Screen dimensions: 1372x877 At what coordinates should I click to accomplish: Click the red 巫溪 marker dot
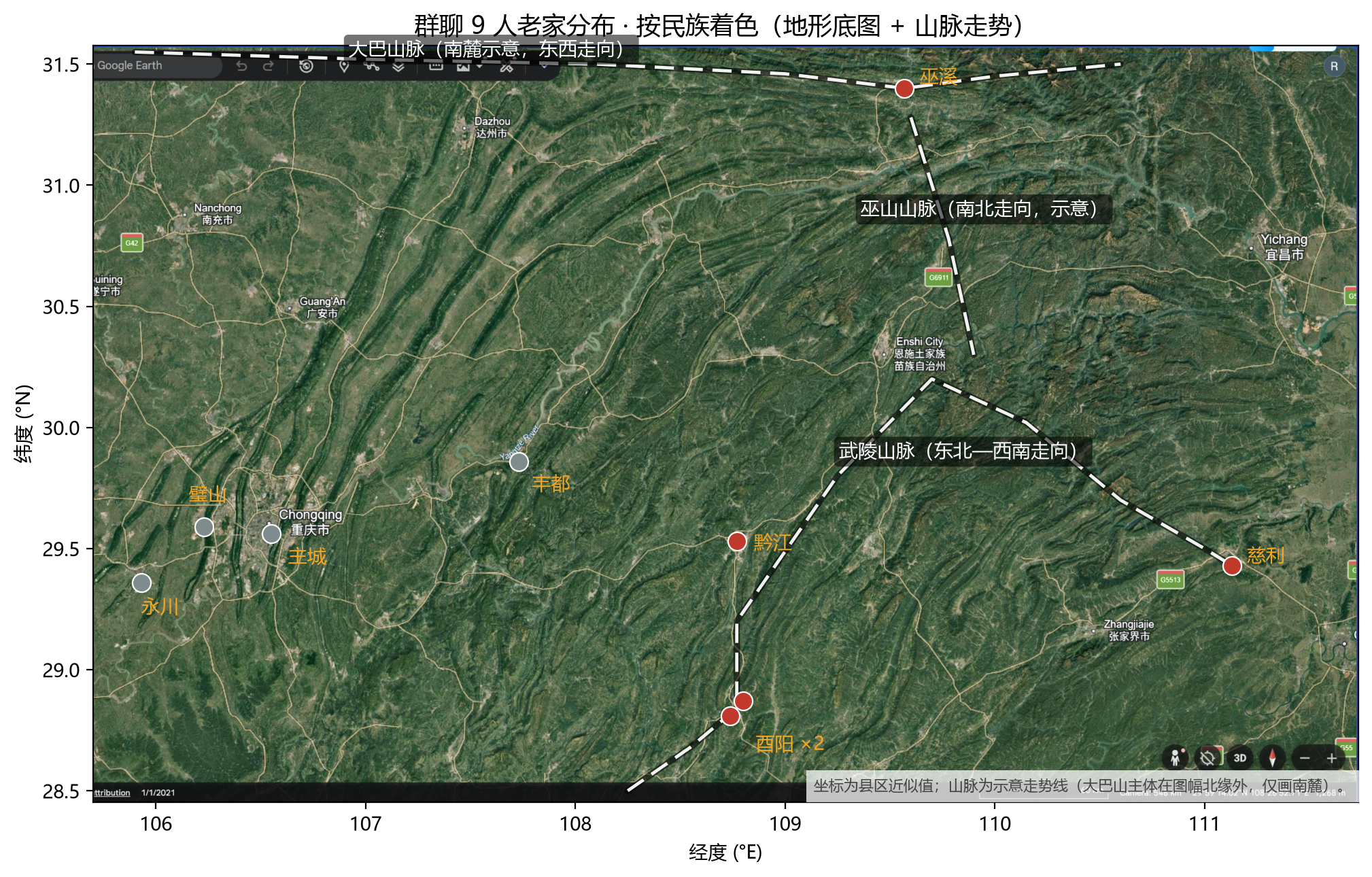[904, 88]
